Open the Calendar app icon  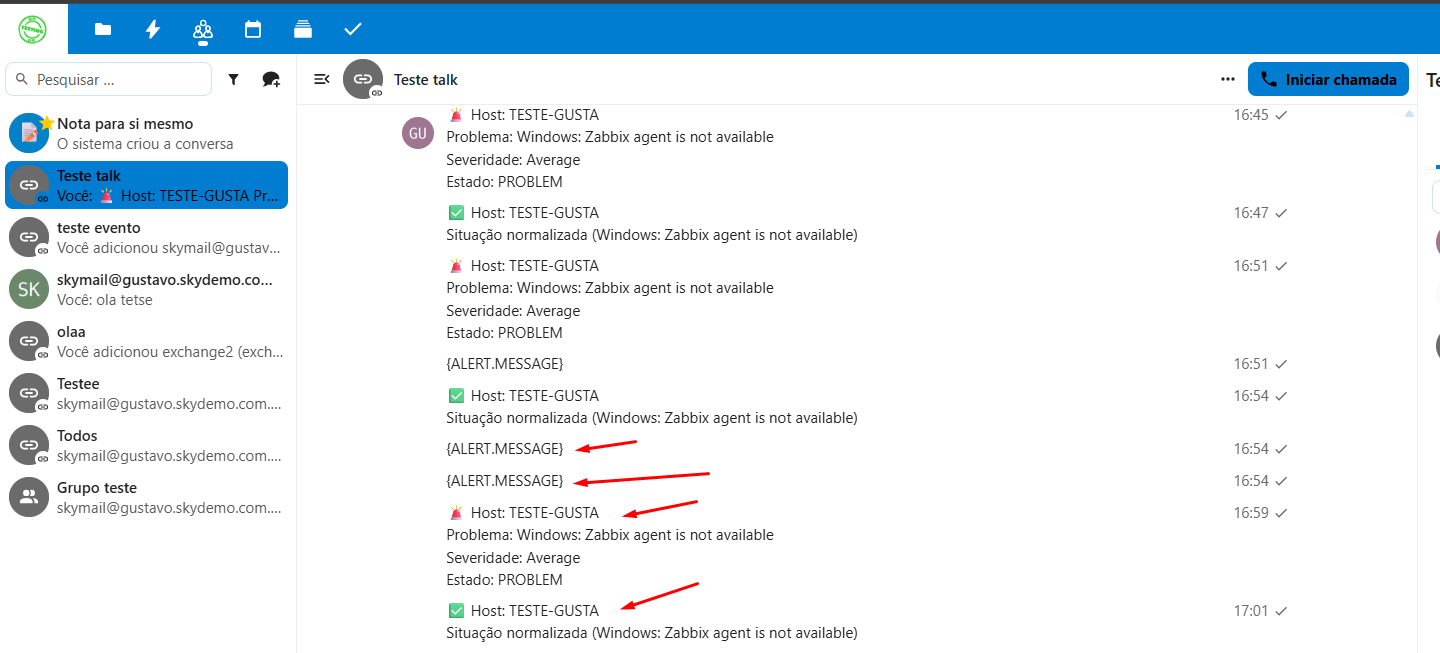(253, 29)
